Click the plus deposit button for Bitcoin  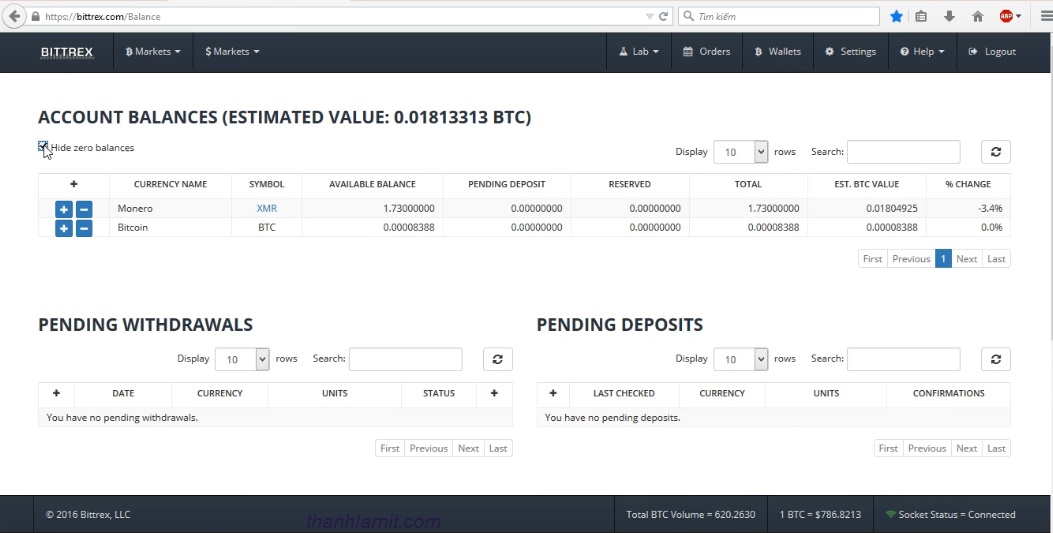tap(64, 228)
